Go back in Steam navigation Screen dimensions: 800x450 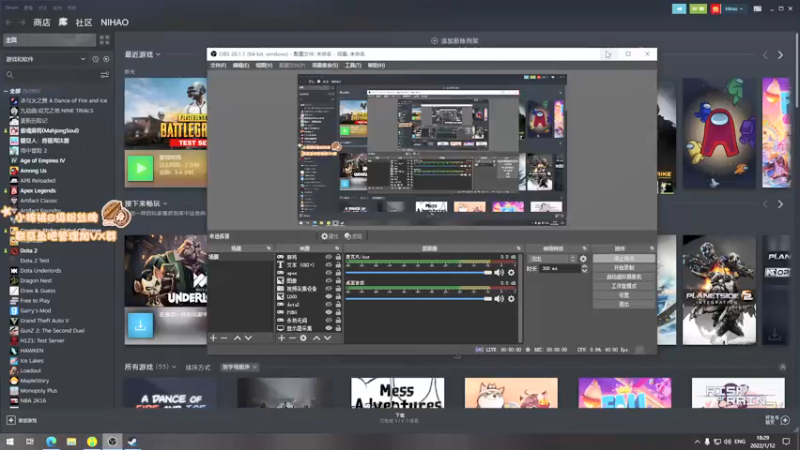pyautogui.click(x=9, y=22)
